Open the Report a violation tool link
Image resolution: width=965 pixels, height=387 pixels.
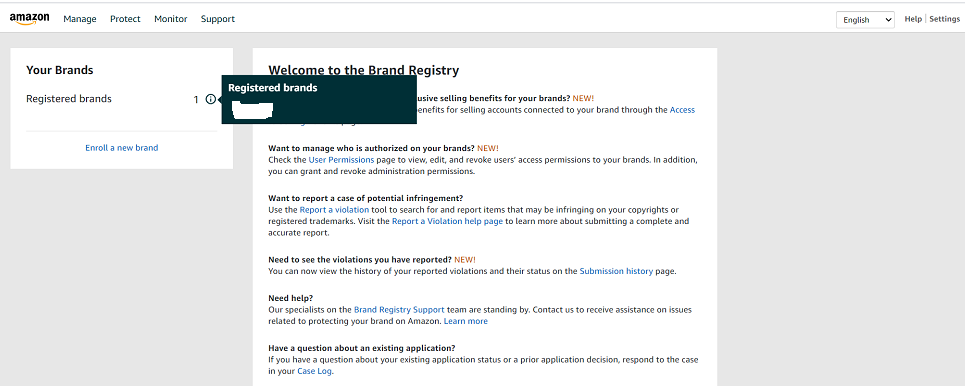pos(334,210)
